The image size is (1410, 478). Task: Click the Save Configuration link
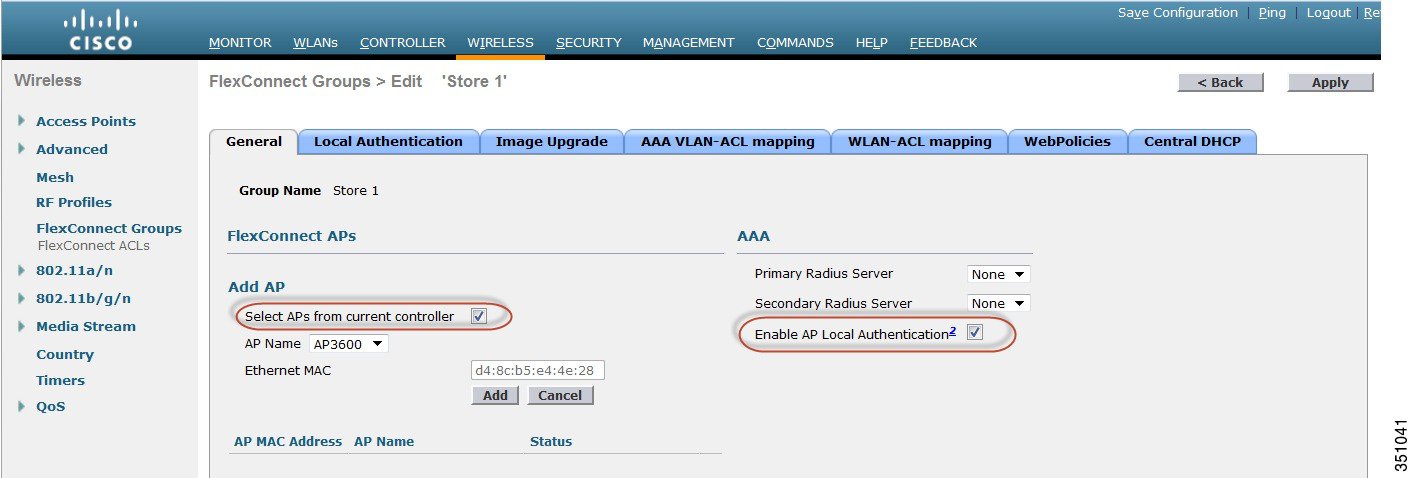1178,13
